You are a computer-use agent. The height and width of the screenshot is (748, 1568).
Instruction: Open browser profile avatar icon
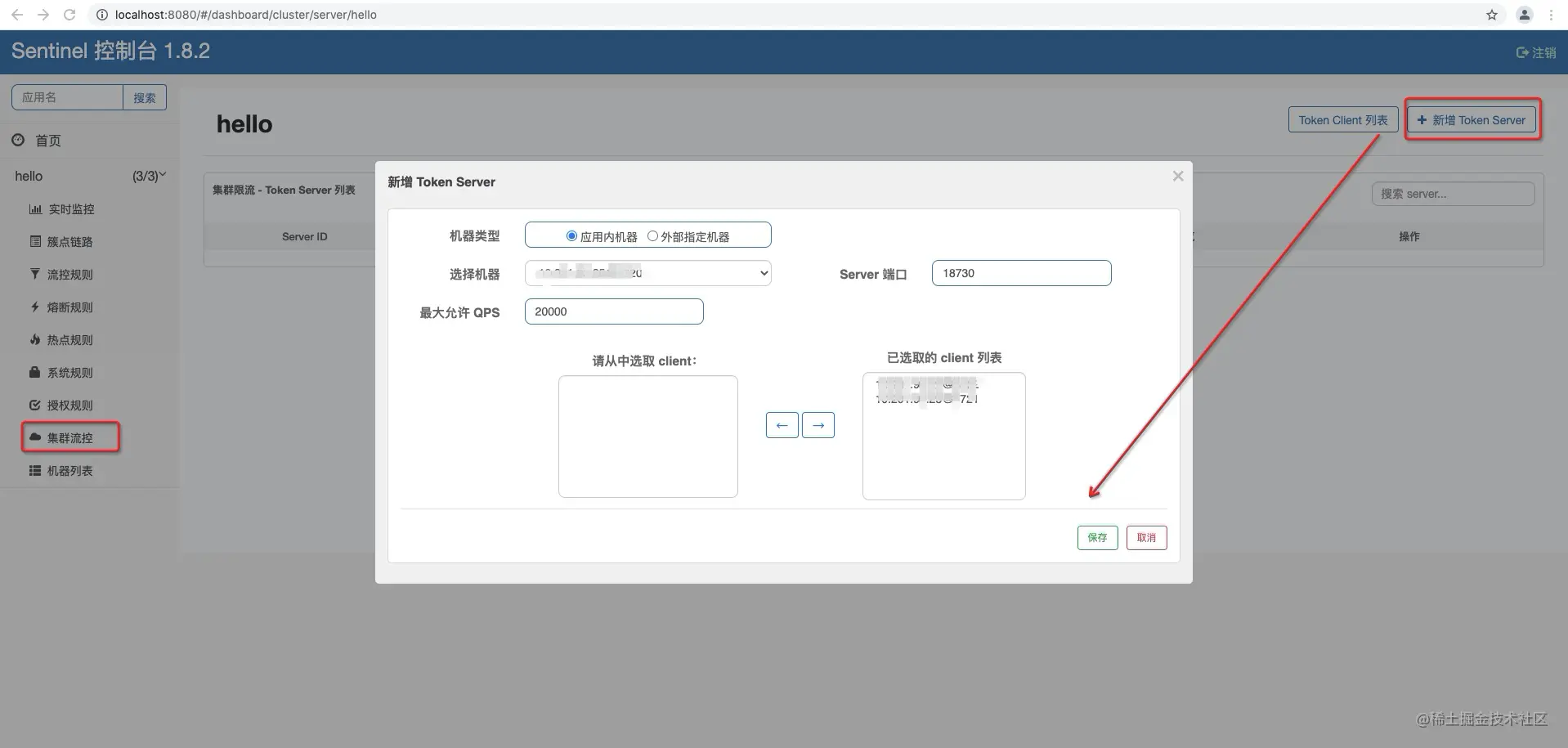(1525, 15)
